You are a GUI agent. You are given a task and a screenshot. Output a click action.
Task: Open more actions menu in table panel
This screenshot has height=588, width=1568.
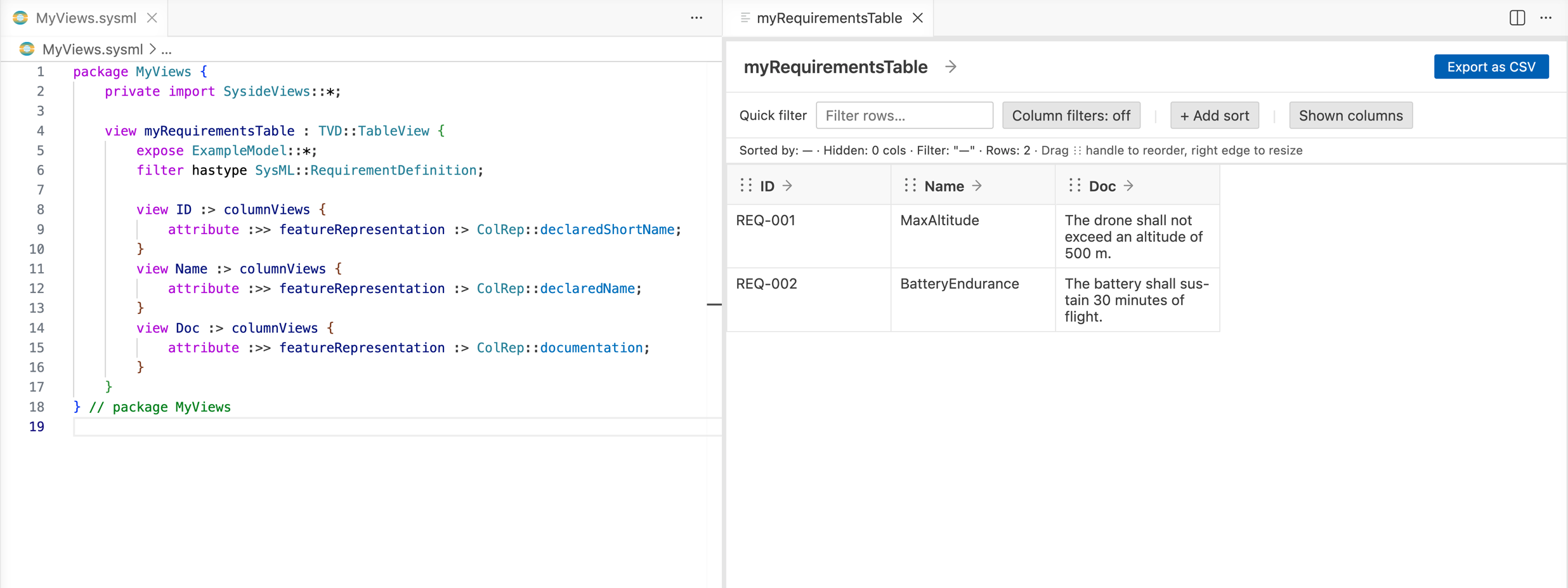[1546, 18]
